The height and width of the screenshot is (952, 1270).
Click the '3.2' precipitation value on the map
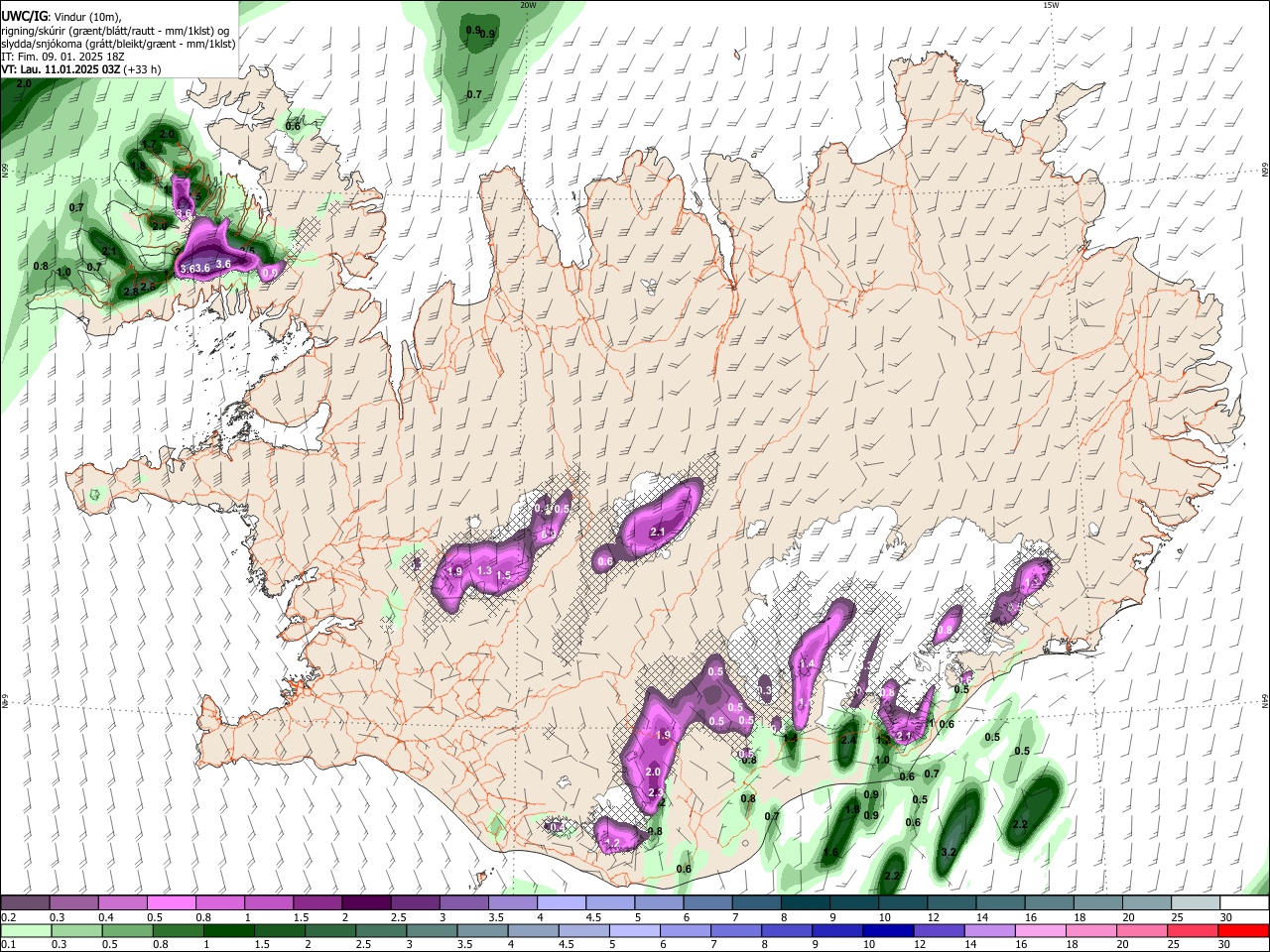pos(948,852)
